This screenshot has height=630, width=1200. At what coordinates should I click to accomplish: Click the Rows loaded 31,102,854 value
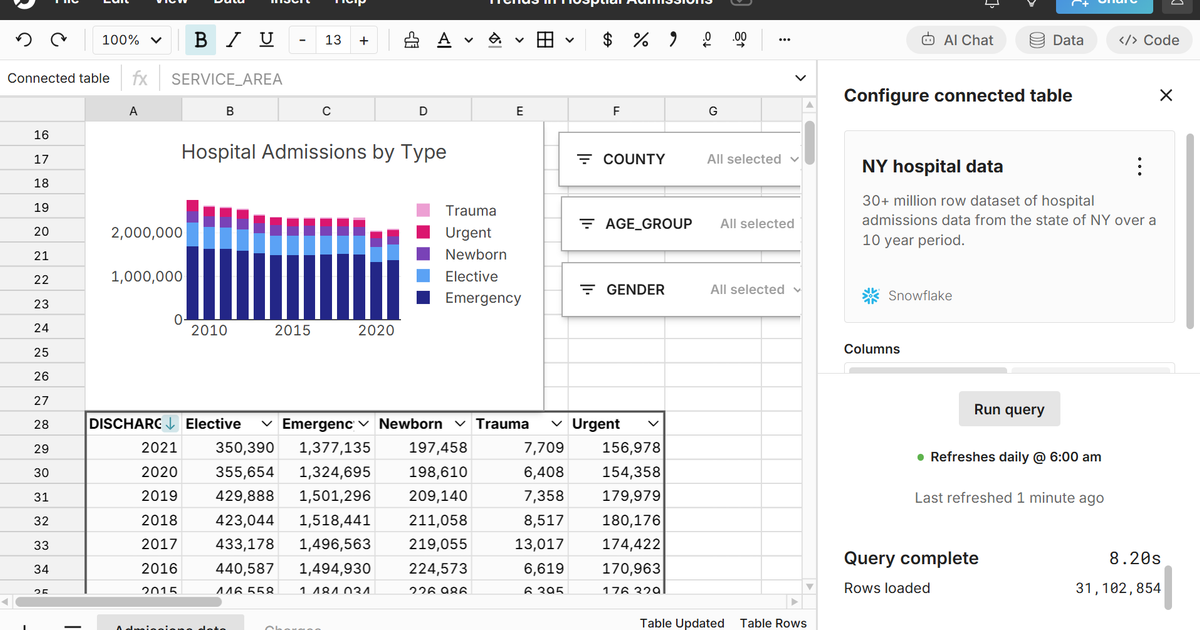1118,588
